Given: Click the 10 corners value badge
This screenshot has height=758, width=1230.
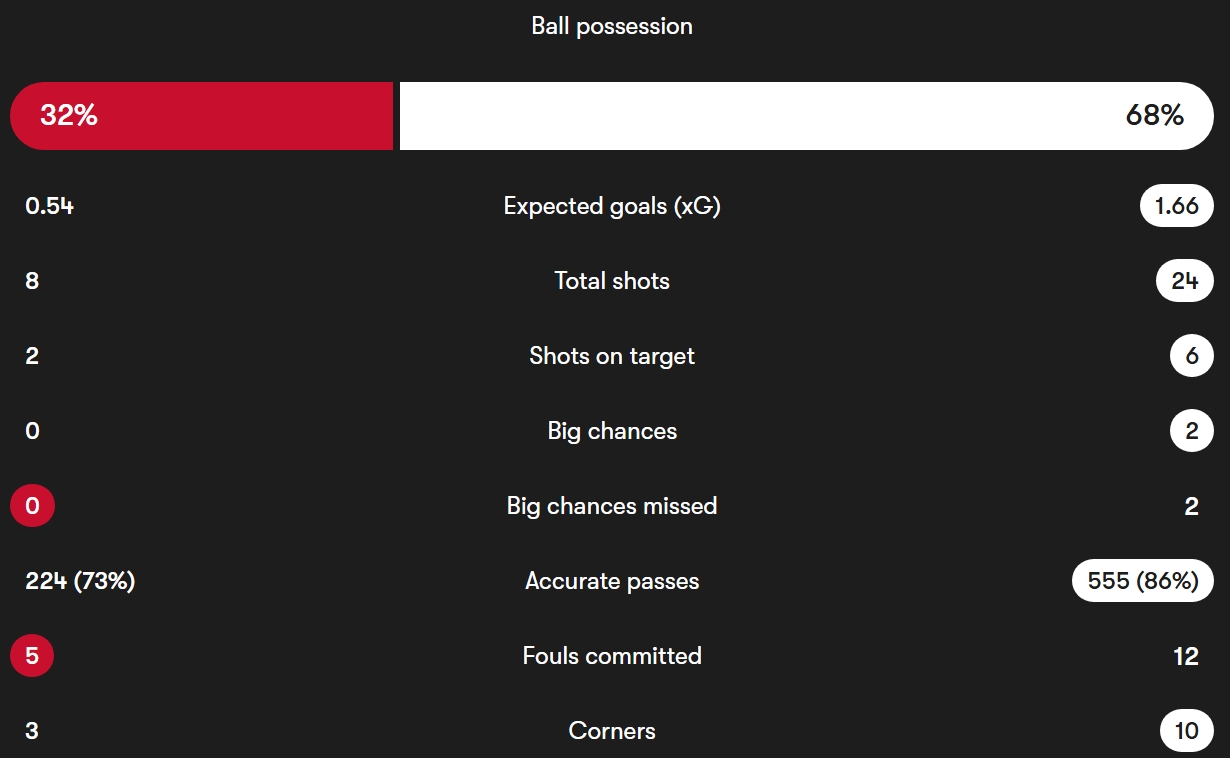Looking at the screenshot, I should tap(1186, 731).
